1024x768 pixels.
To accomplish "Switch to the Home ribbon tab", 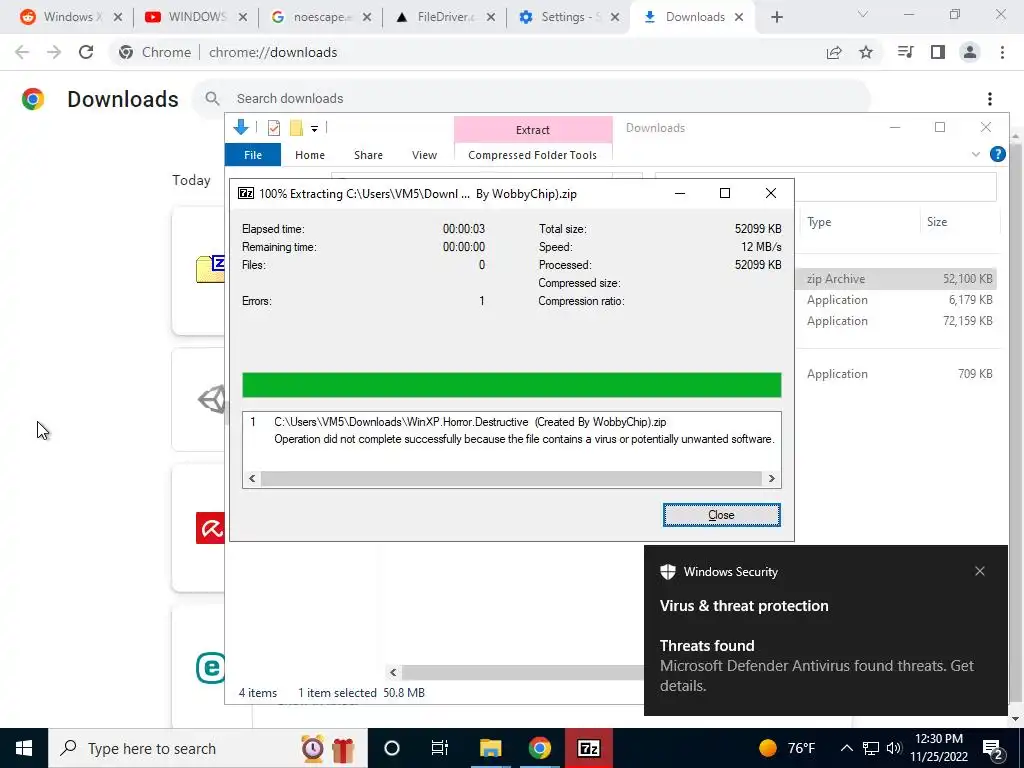I will point(310,155).
